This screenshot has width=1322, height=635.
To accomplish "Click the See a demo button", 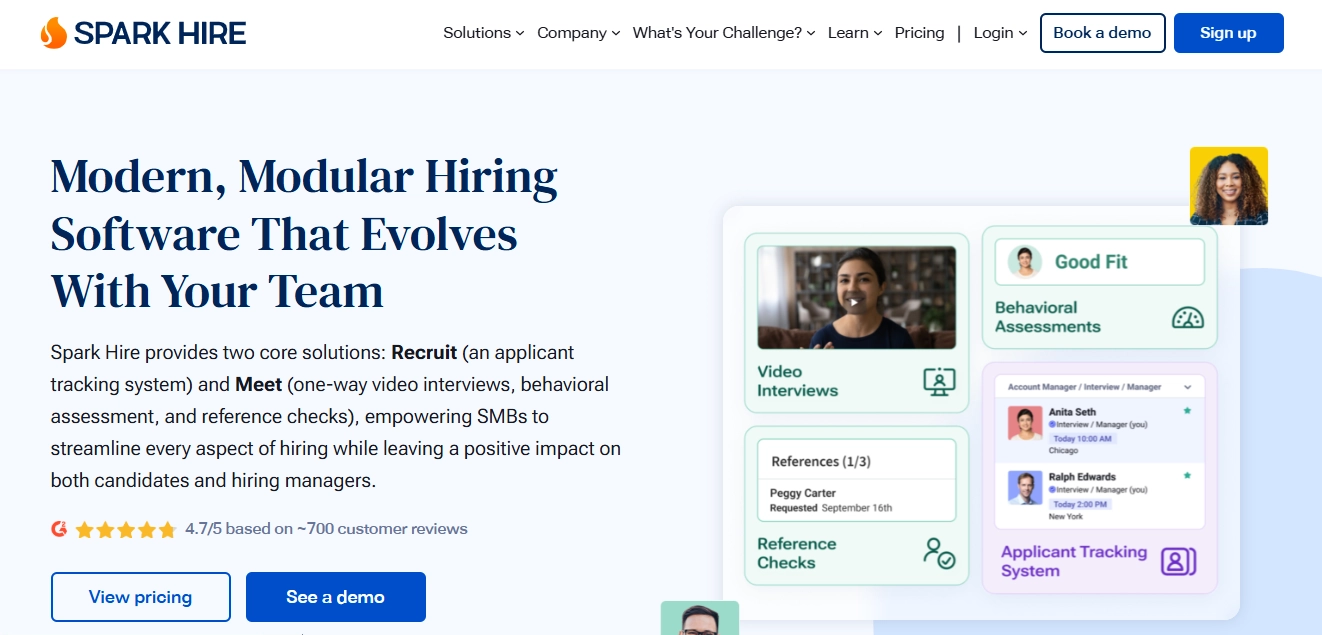I will coord(336,597).
